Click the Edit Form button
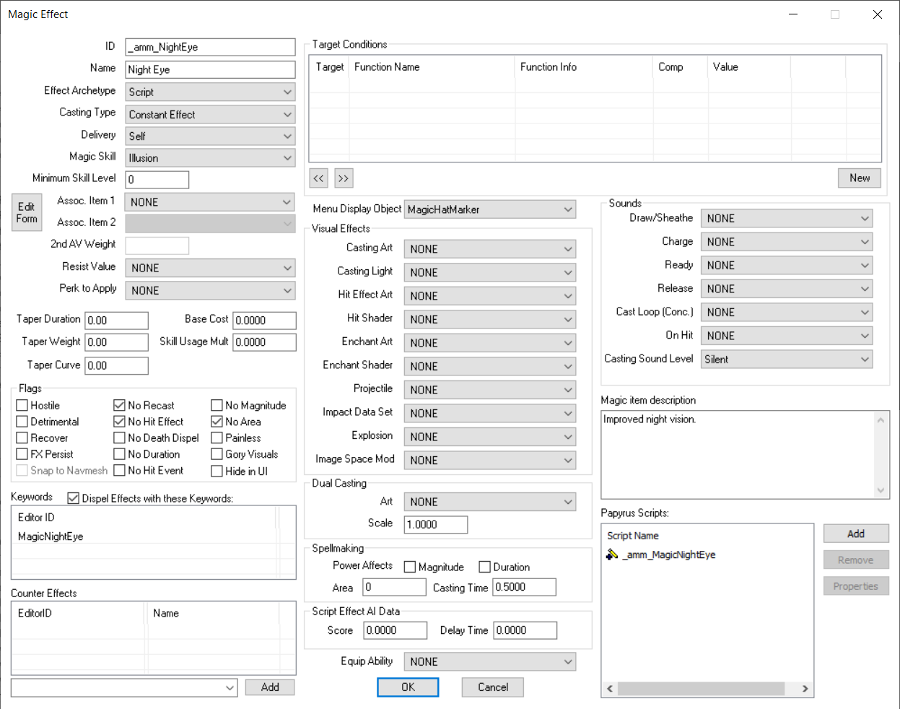 coord(26,212)
